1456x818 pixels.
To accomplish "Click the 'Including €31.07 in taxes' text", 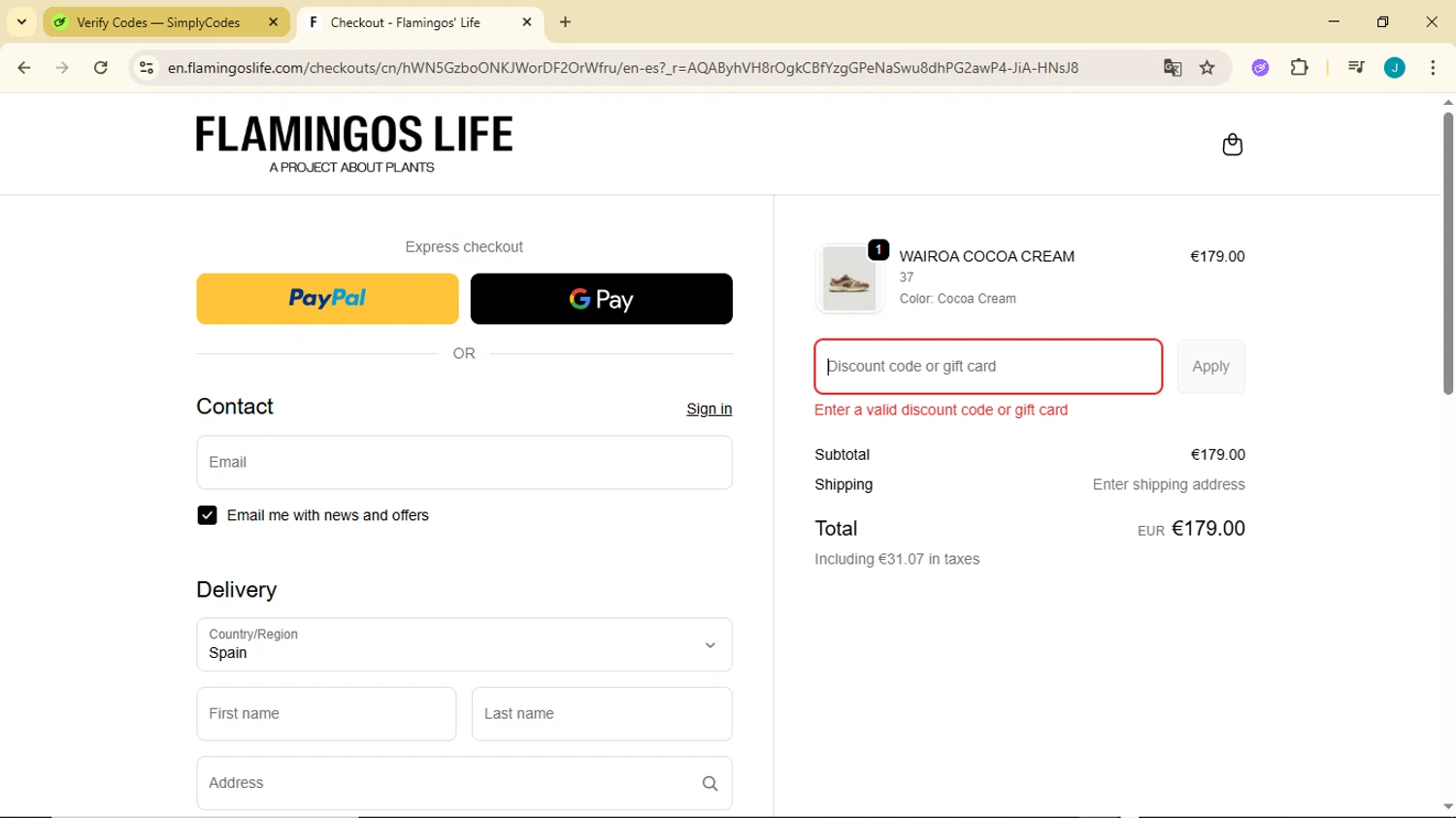I will 897,559.
